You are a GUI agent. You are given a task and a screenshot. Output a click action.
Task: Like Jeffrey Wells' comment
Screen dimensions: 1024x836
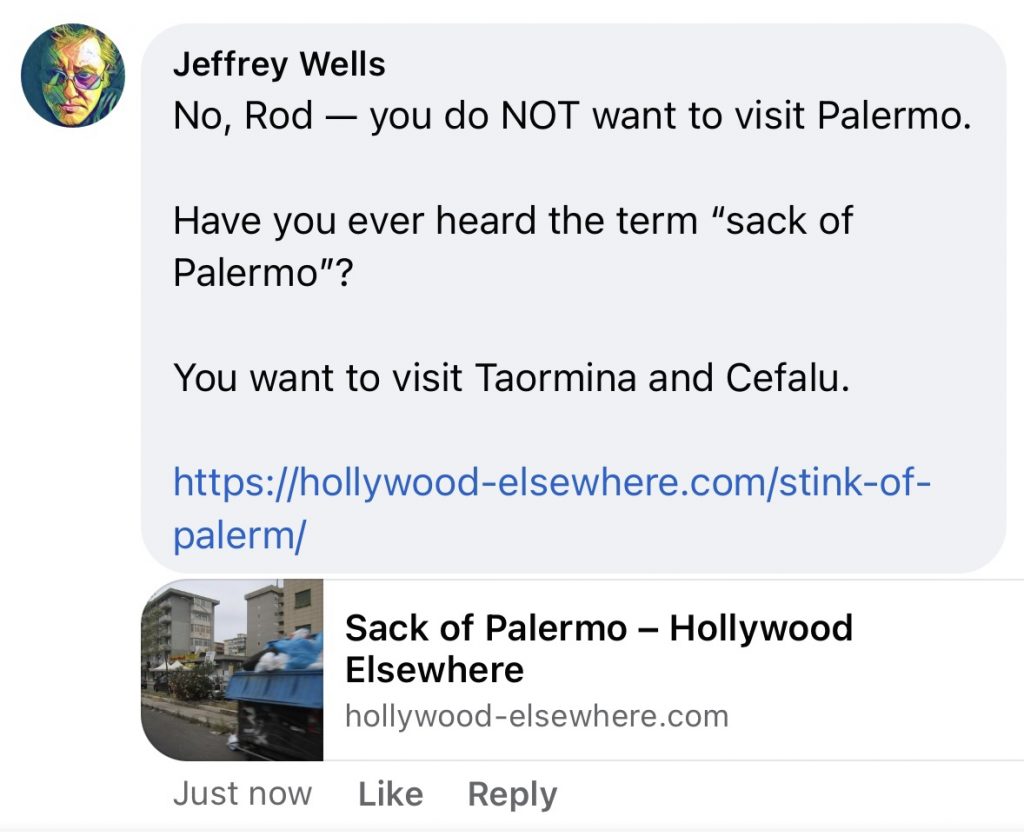pos(390,794)
